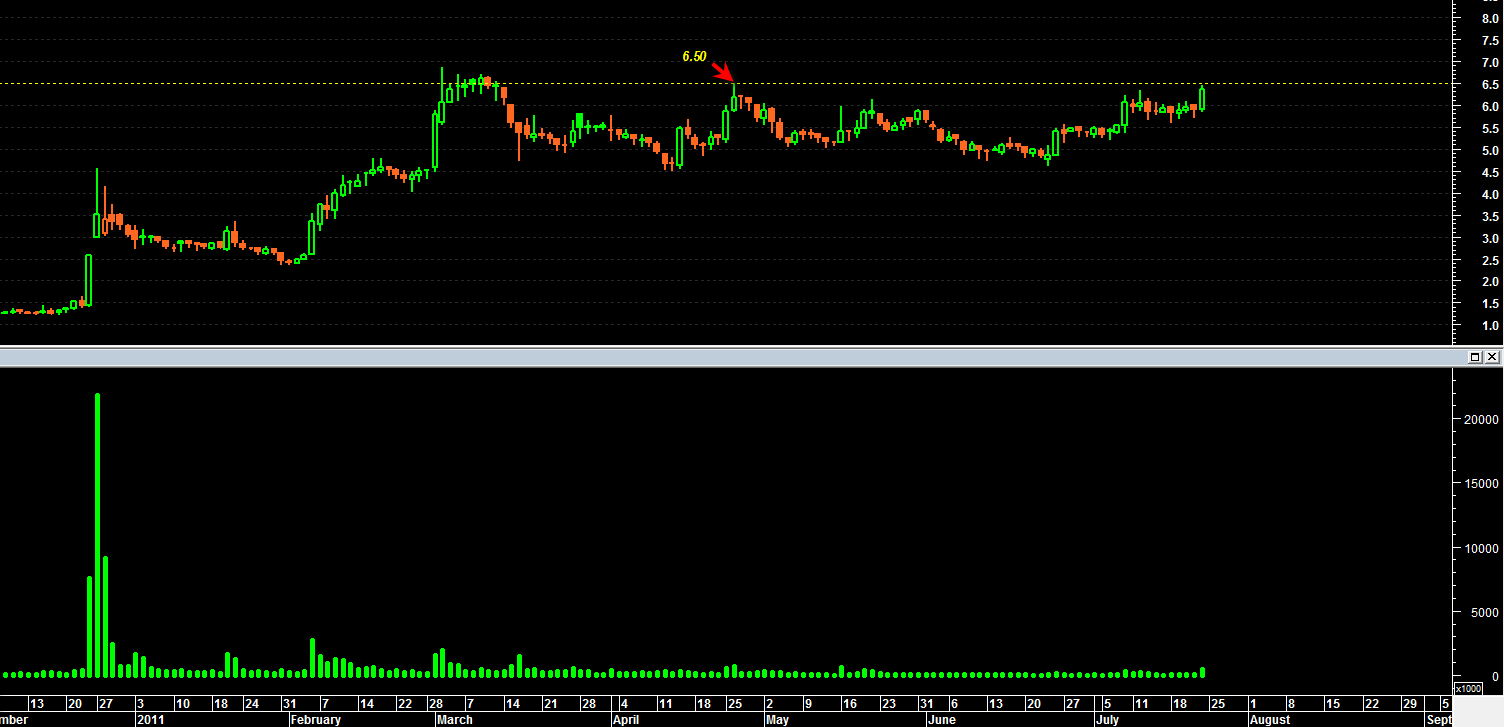Click the 5.0 price axis label

pos(1490,150)
